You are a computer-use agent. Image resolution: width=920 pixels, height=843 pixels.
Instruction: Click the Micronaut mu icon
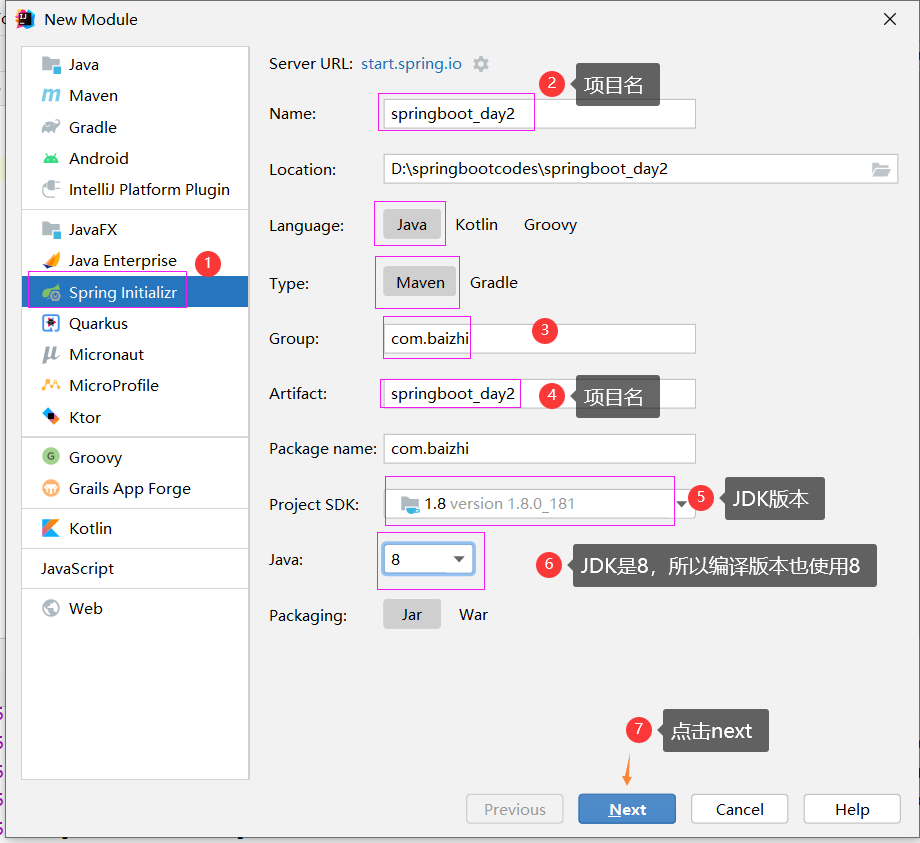51,354
